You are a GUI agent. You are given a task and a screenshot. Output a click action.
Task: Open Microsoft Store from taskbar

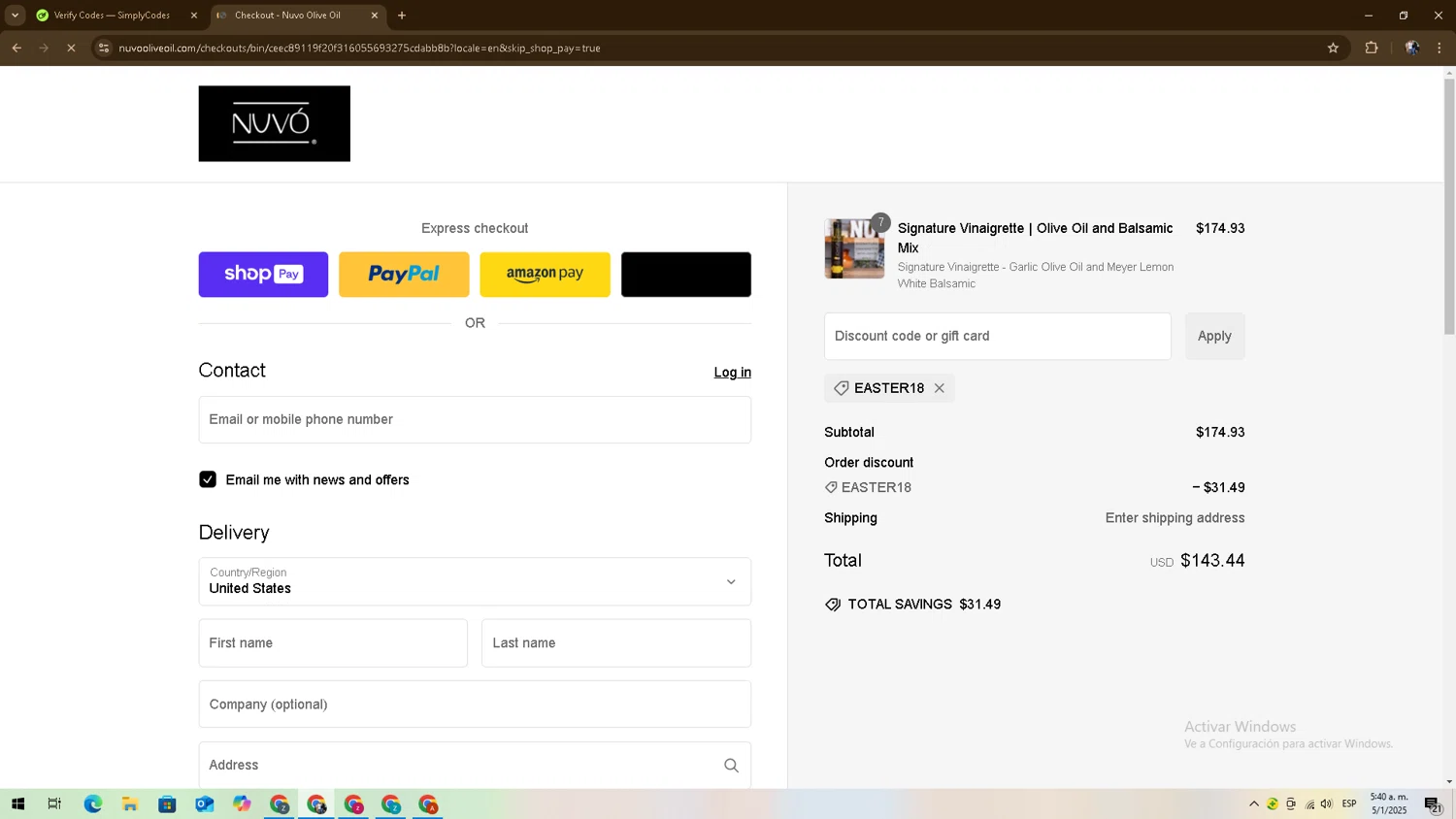pyautogui.click(x=167, y=803)
